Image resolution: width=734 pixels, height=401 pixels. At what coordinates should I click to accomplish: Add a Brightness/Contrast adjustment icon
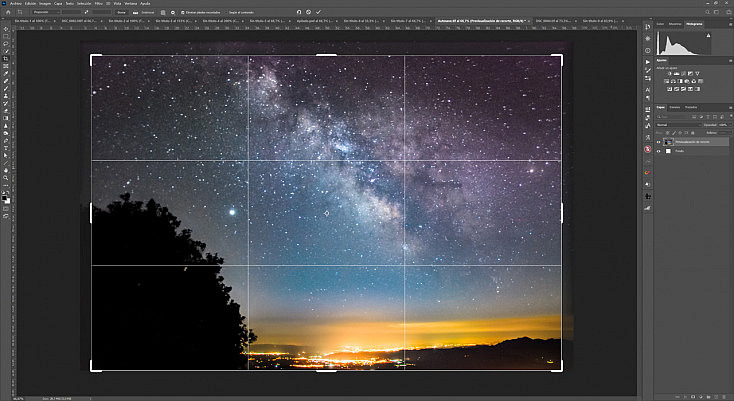(x=669, y=73)
